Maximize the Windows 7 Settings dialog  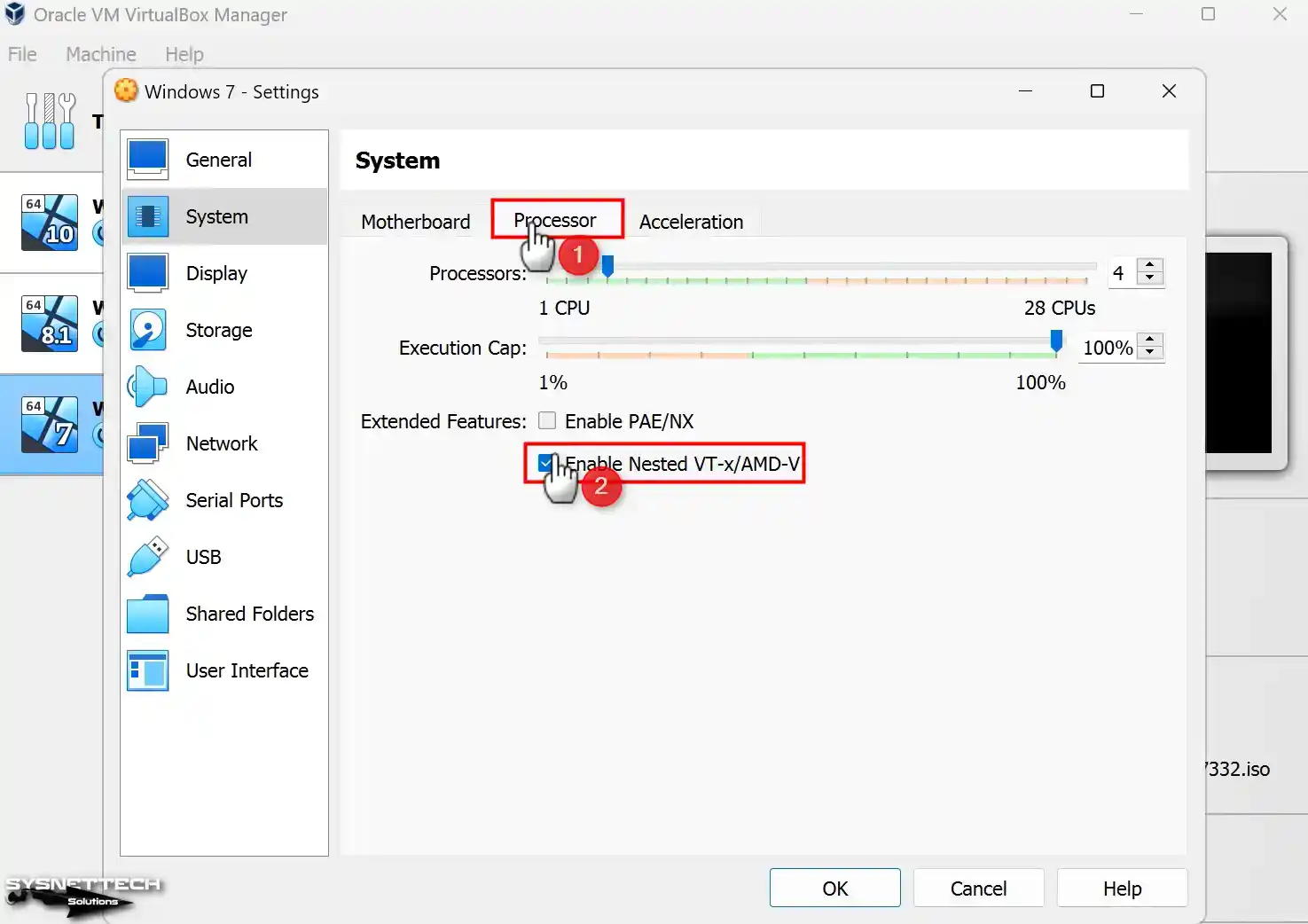point(1097,91)
